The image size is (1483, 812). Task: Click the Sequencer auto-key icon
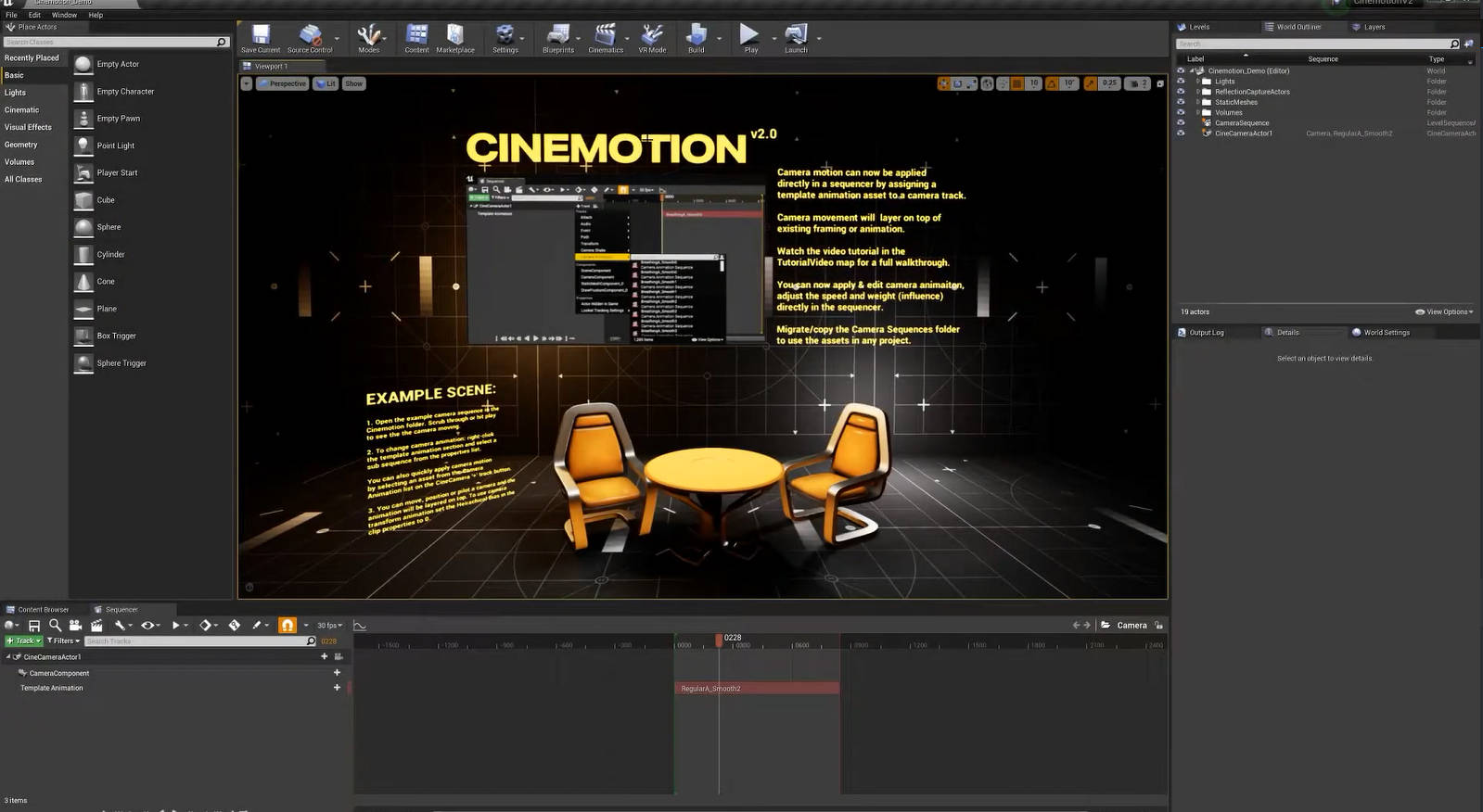235,626
